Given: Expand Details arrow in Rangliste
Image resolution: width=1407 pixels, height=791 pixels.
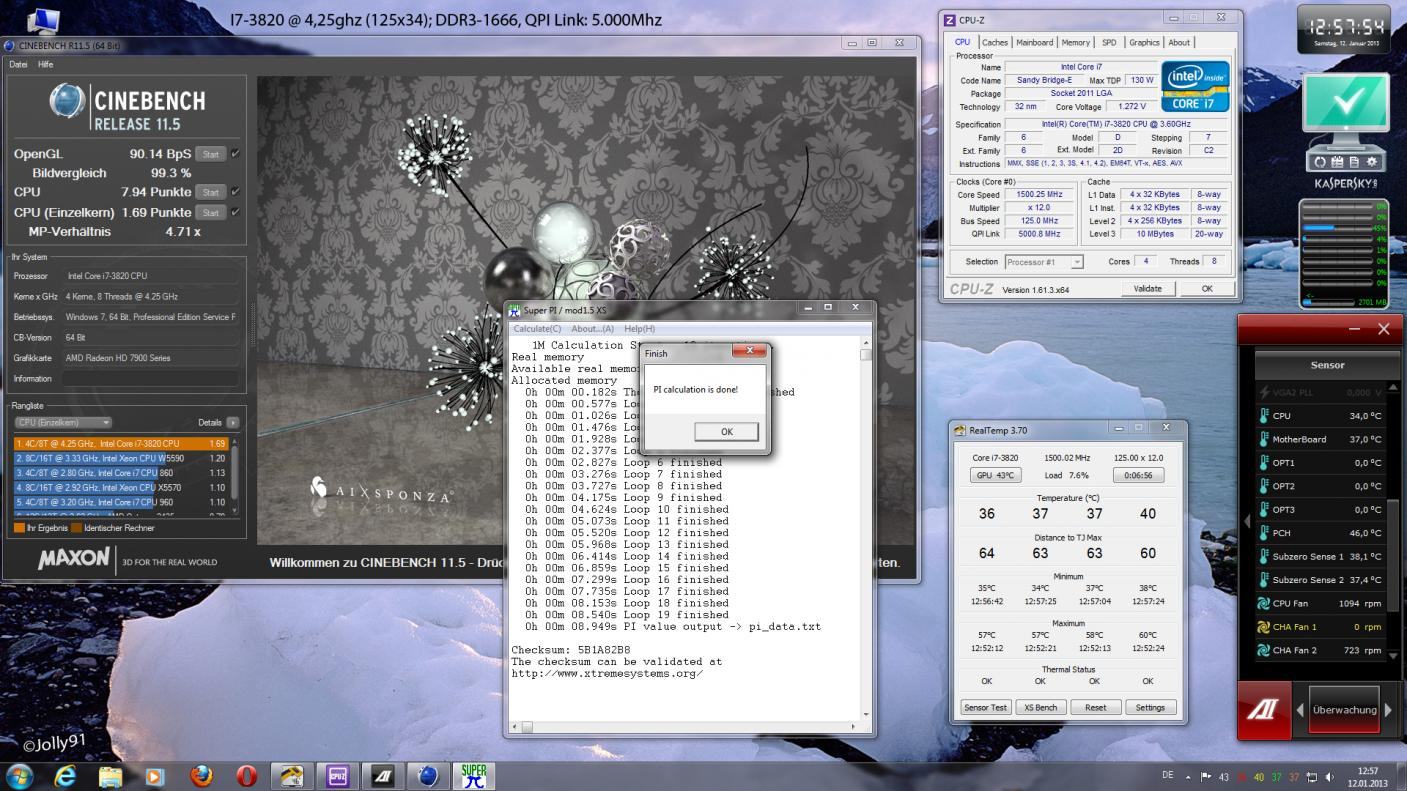Looking at the screenshot, I should pyautogui.click(x=233, y=423).
